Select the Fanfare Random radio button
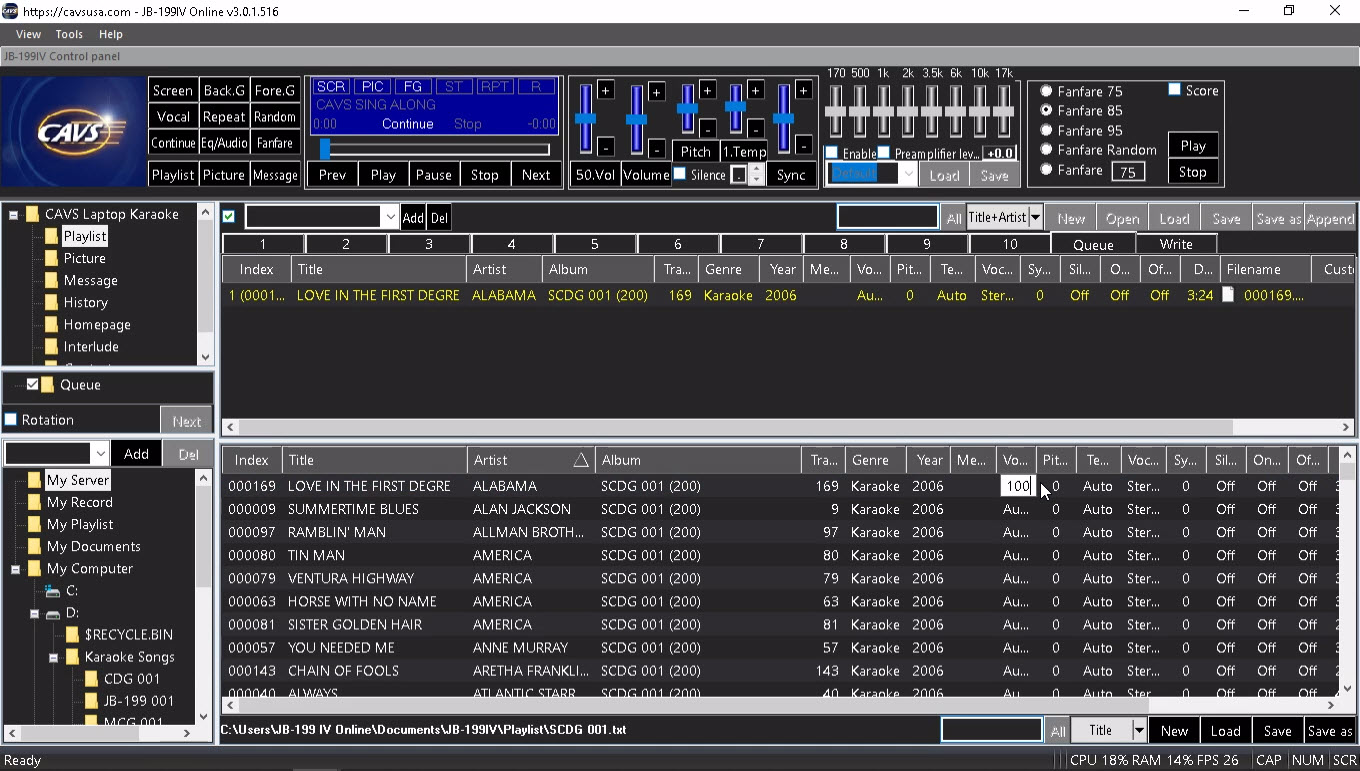Viewport: 1360px width, 771px height. (x=1046, y=149)
